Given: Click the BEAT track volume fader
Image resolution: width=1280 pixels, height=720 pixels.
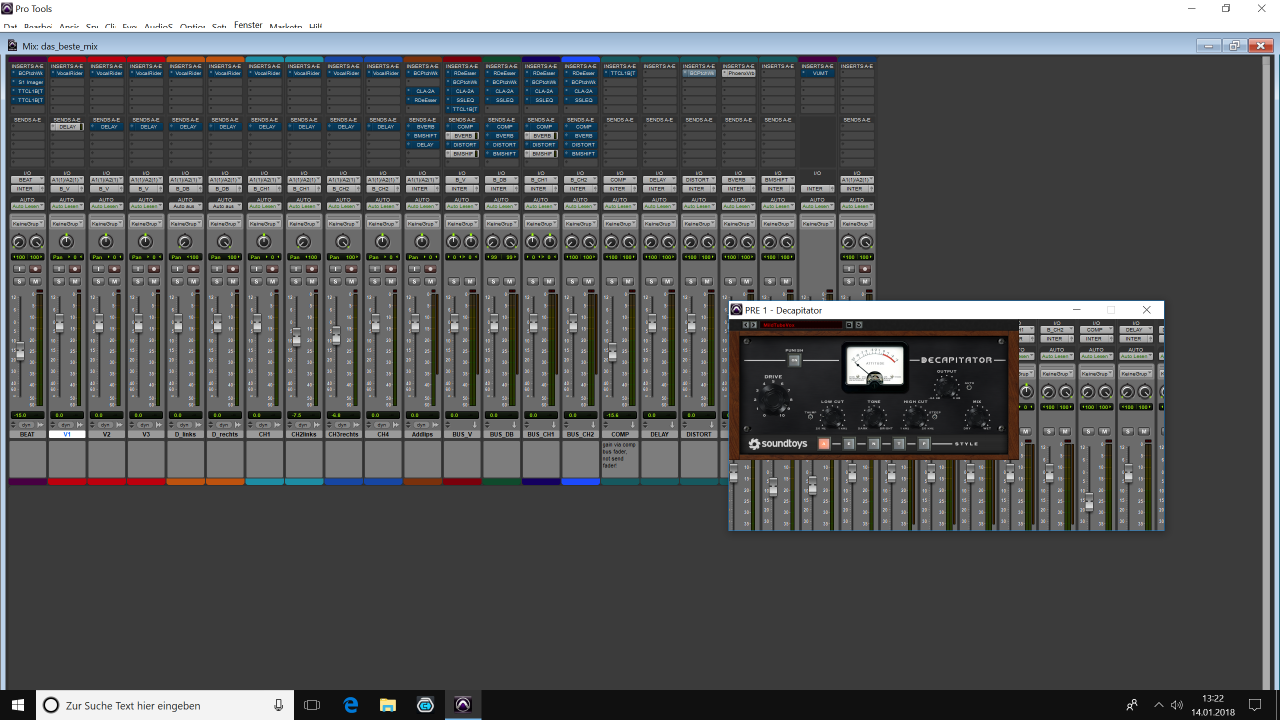Looking at the screenshot, I should [20, 351].
